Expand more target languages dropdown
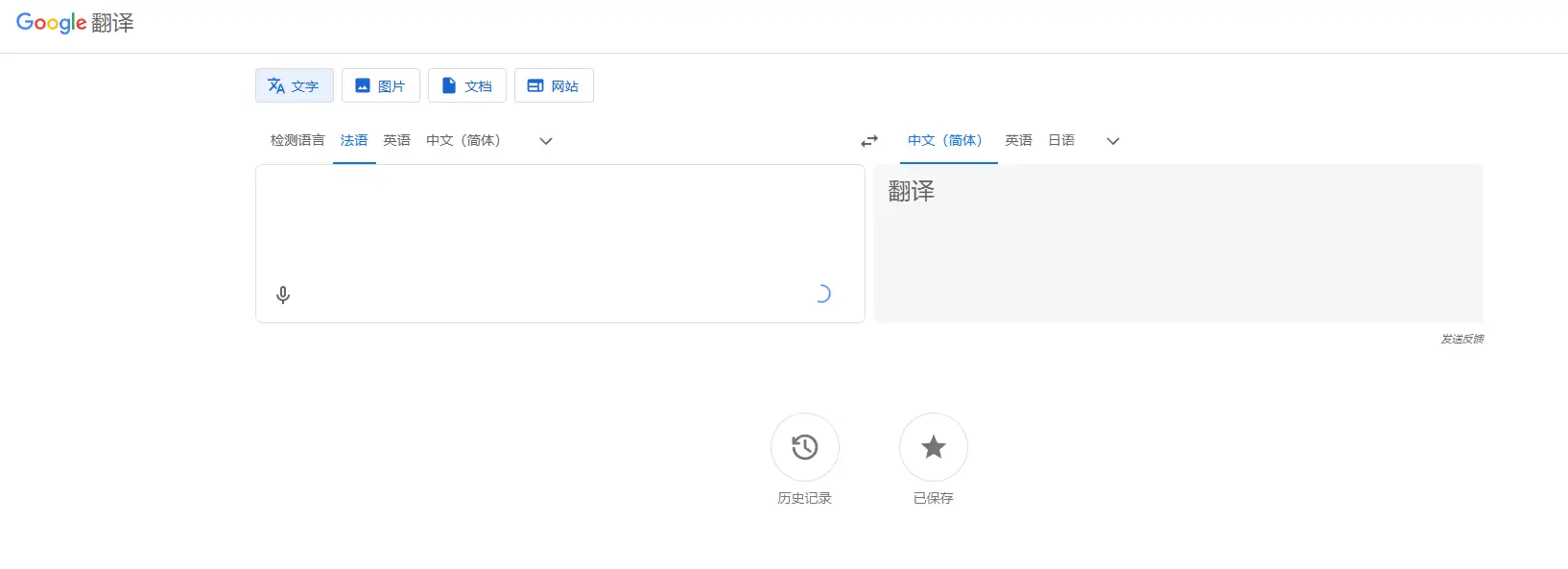Viewport: 1568px width, 569px height. tap(1113, 141)
